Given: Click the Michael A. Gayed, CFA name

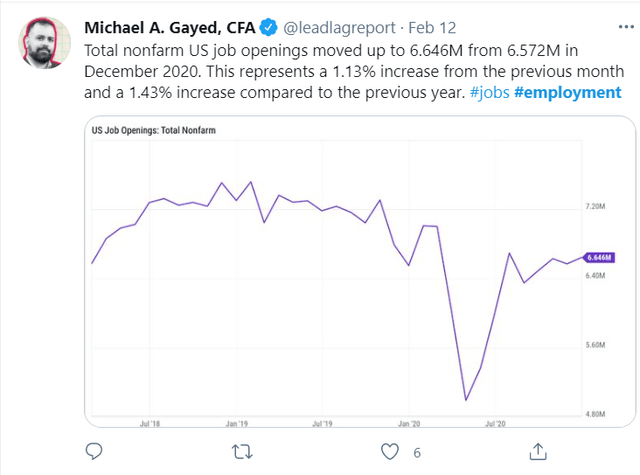Looking at the screenshot, I should point(169,28).
